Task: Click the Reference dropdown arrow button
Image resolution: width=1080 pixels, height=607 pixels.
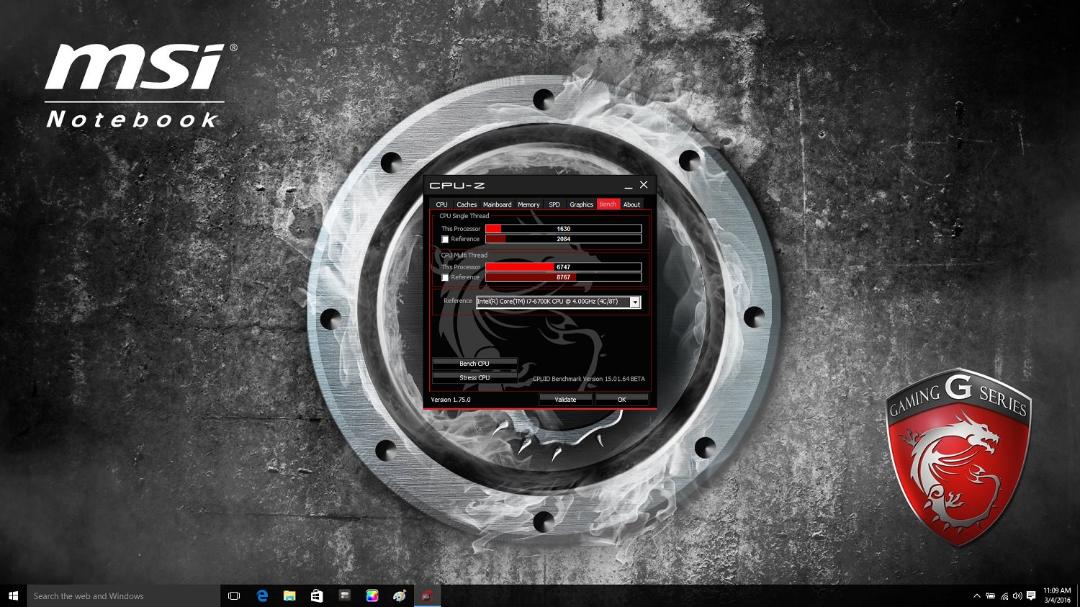Action: 635,302
